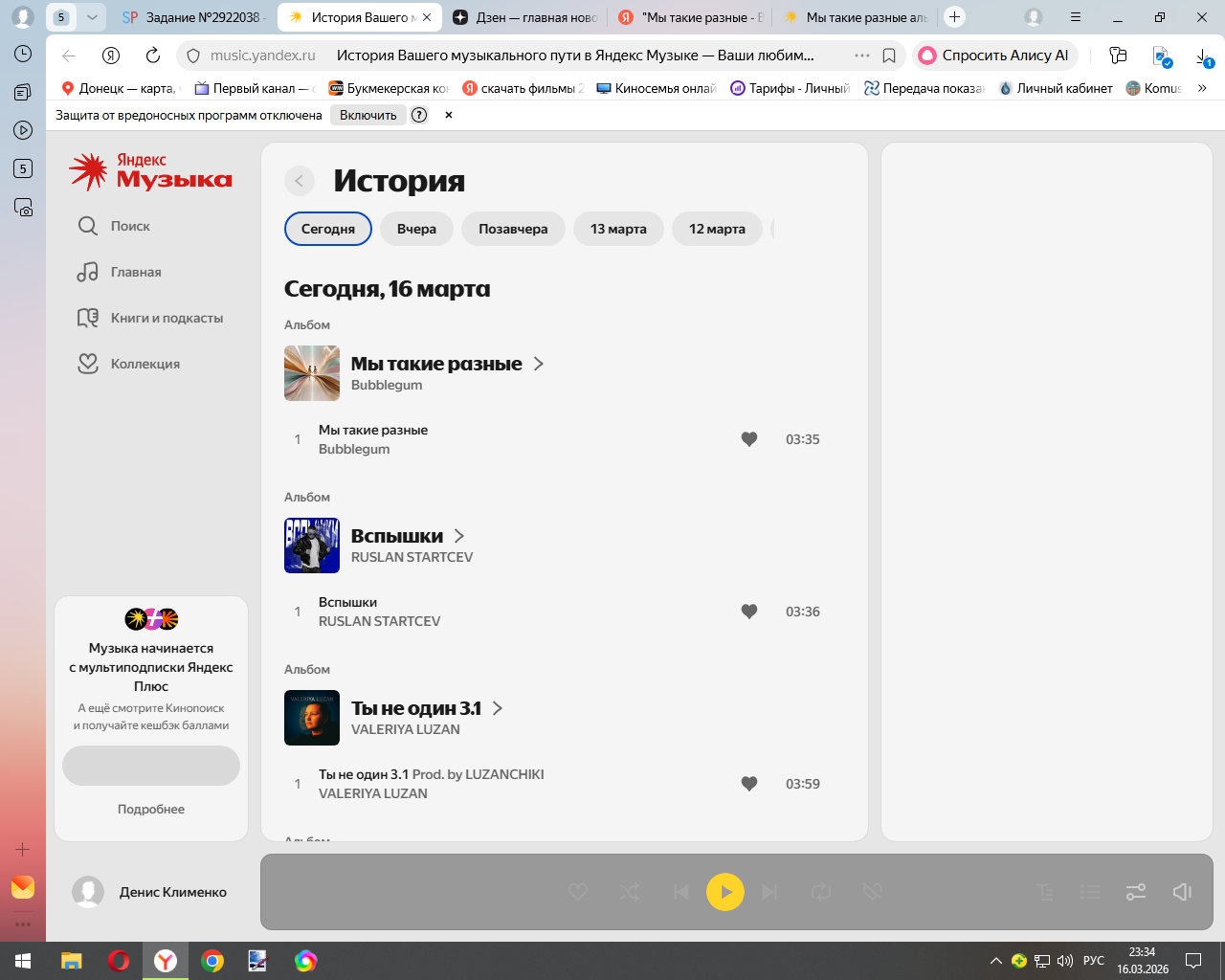Open artist RUSLAN STARTCEV under album title
1225x980 pixels.
tap(412, 557)
